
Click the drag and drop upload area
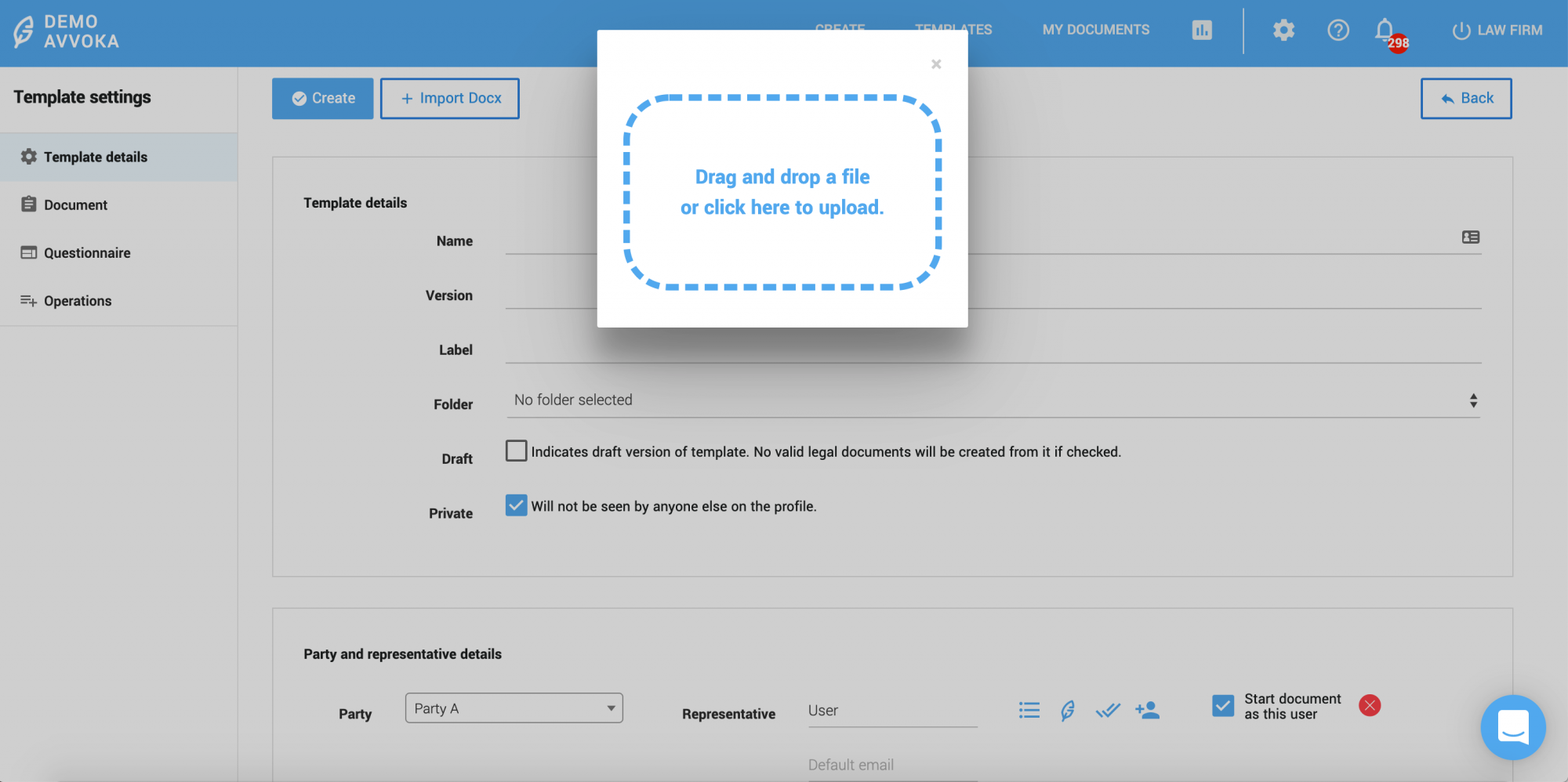pyautogui.click(x=782, y=193)
